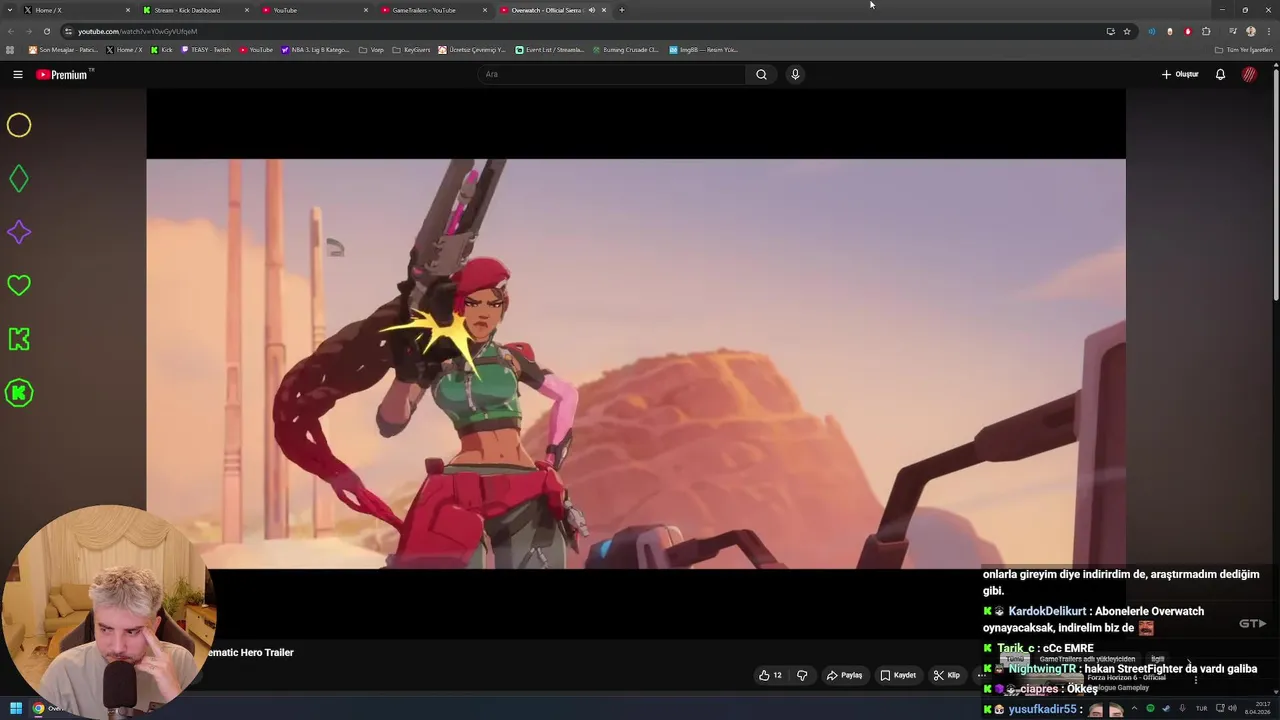Viewport: 1280px width, 720px height.
Task: Change the TUR keyboard language indicator
Action: coord(1201,708)
